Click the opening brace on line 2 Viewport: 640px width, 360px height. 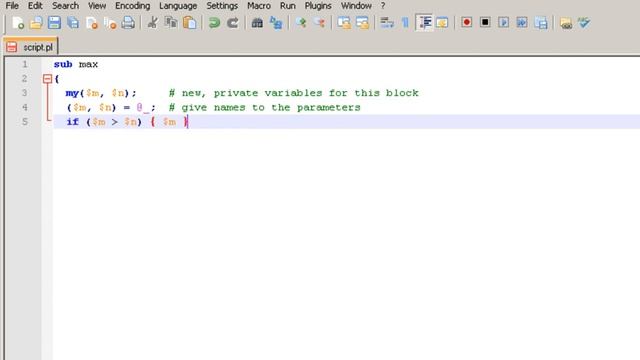[x=57, y=79]
